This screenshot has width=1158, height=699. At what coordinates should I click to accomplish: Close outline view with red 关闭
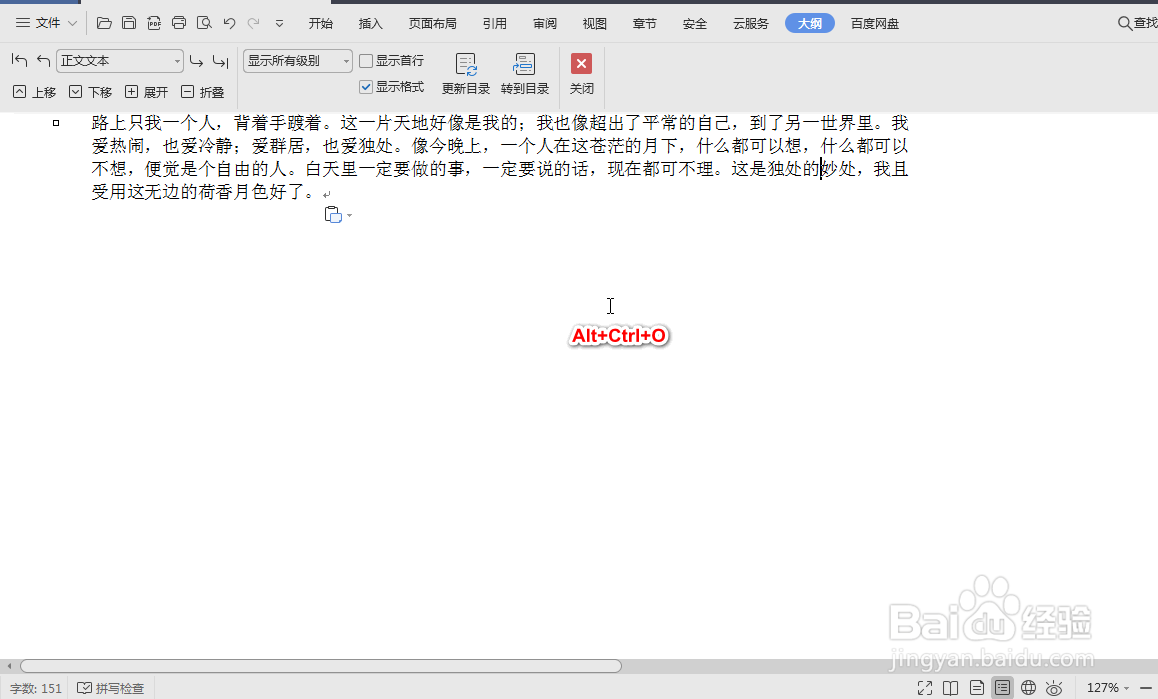coord(581,74)
